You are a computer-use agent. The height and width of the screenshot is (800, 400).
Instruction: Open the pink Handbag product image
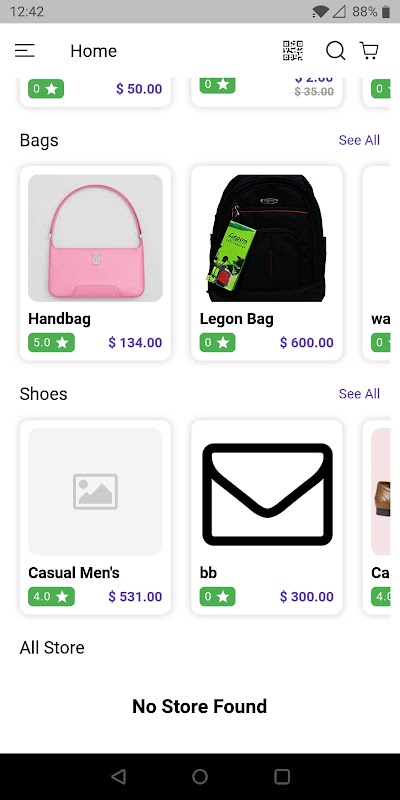coord(95,238)
